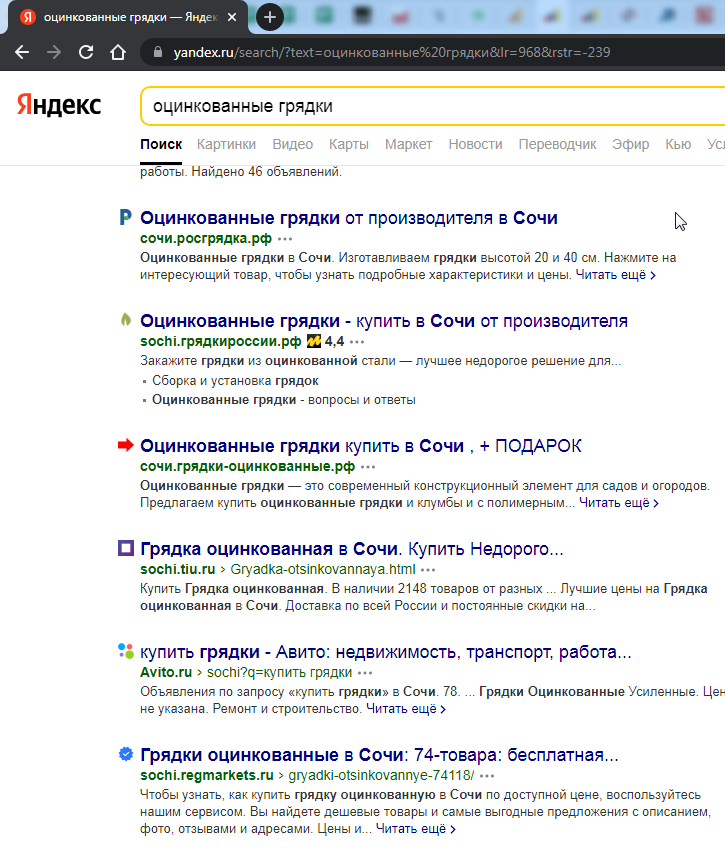Open the Эфир tab
The width and height of the screenshot is (725, 855).
pyautogui.click(x=630, y=144)
